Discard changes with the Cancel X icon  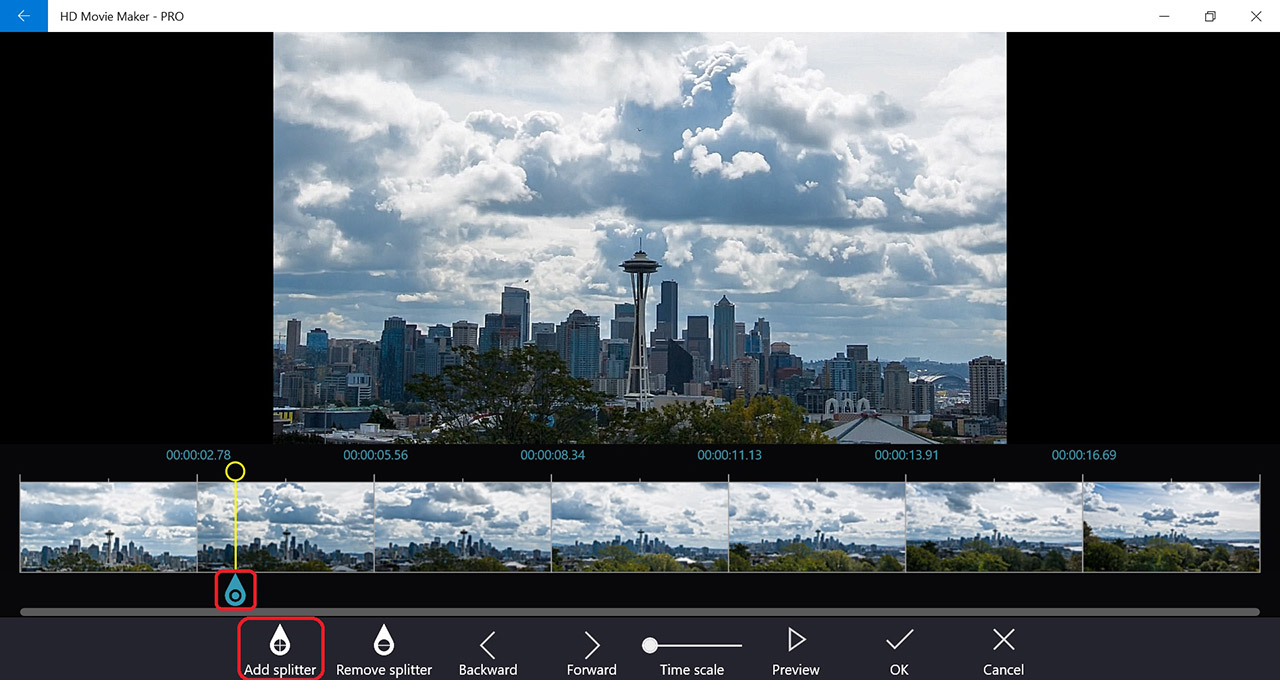[1003, 640]
